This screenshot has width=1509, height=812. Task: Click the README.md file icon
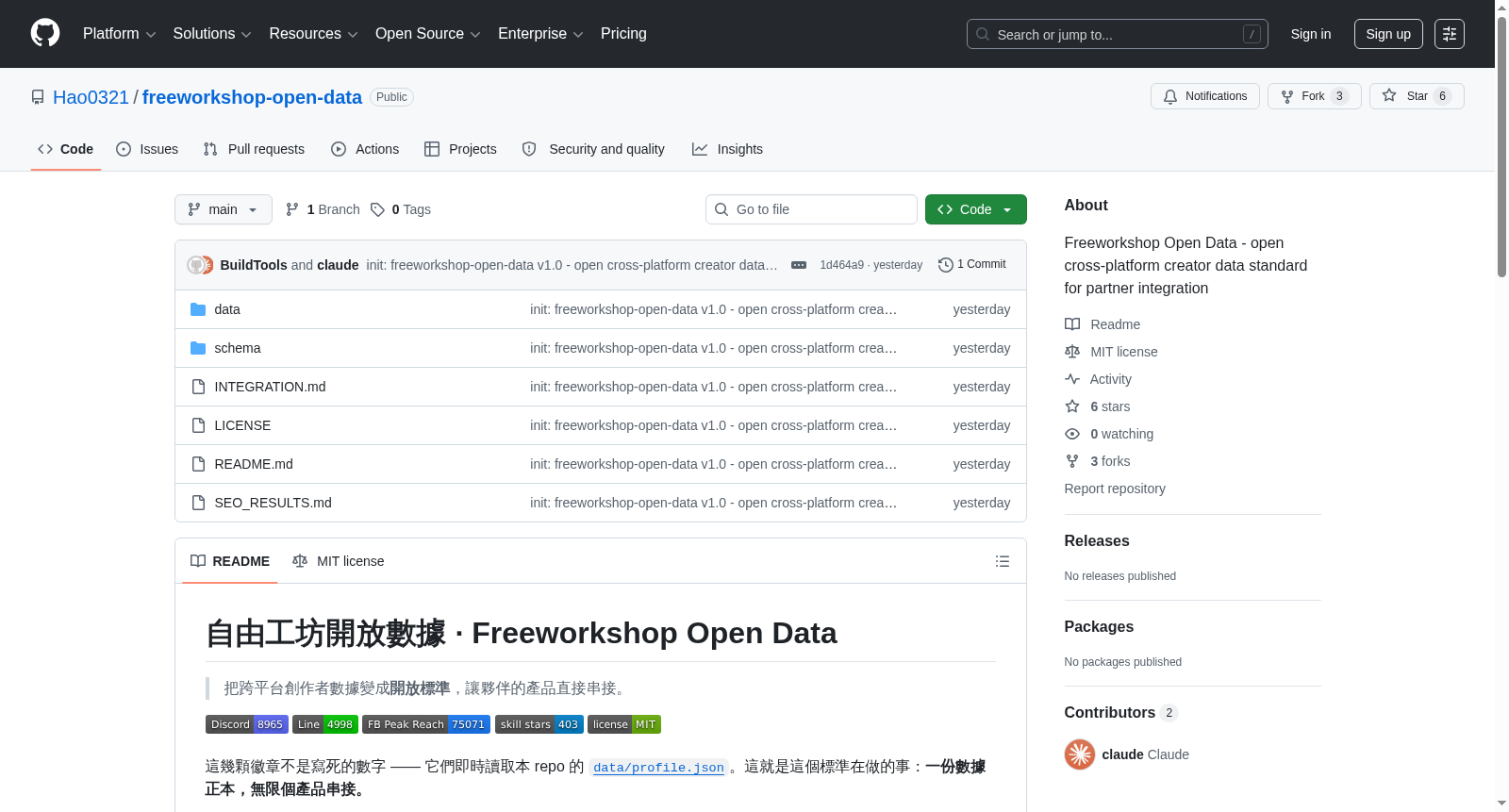point(198,464)
